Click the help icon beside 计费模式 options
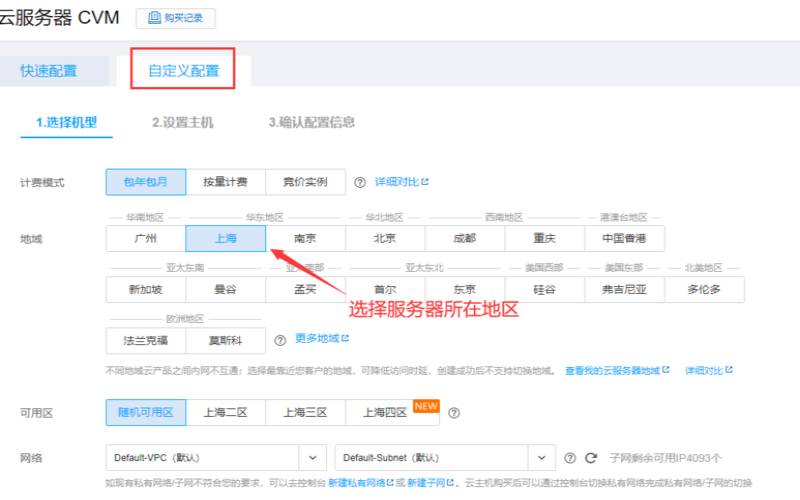The image size is (800, 500). point(360,183)
